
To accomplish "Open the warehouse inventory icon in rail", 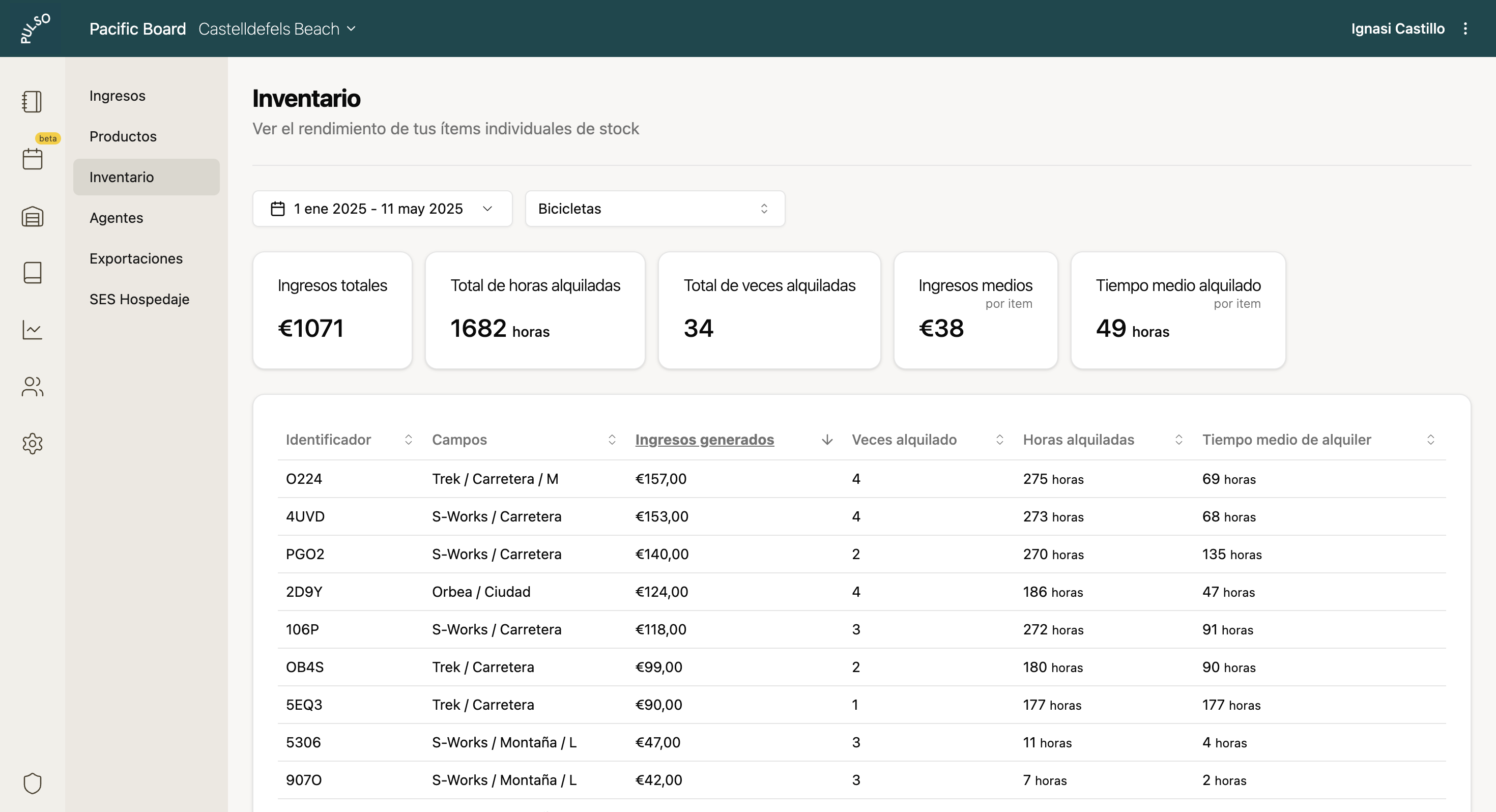I will tap(33, 217).
